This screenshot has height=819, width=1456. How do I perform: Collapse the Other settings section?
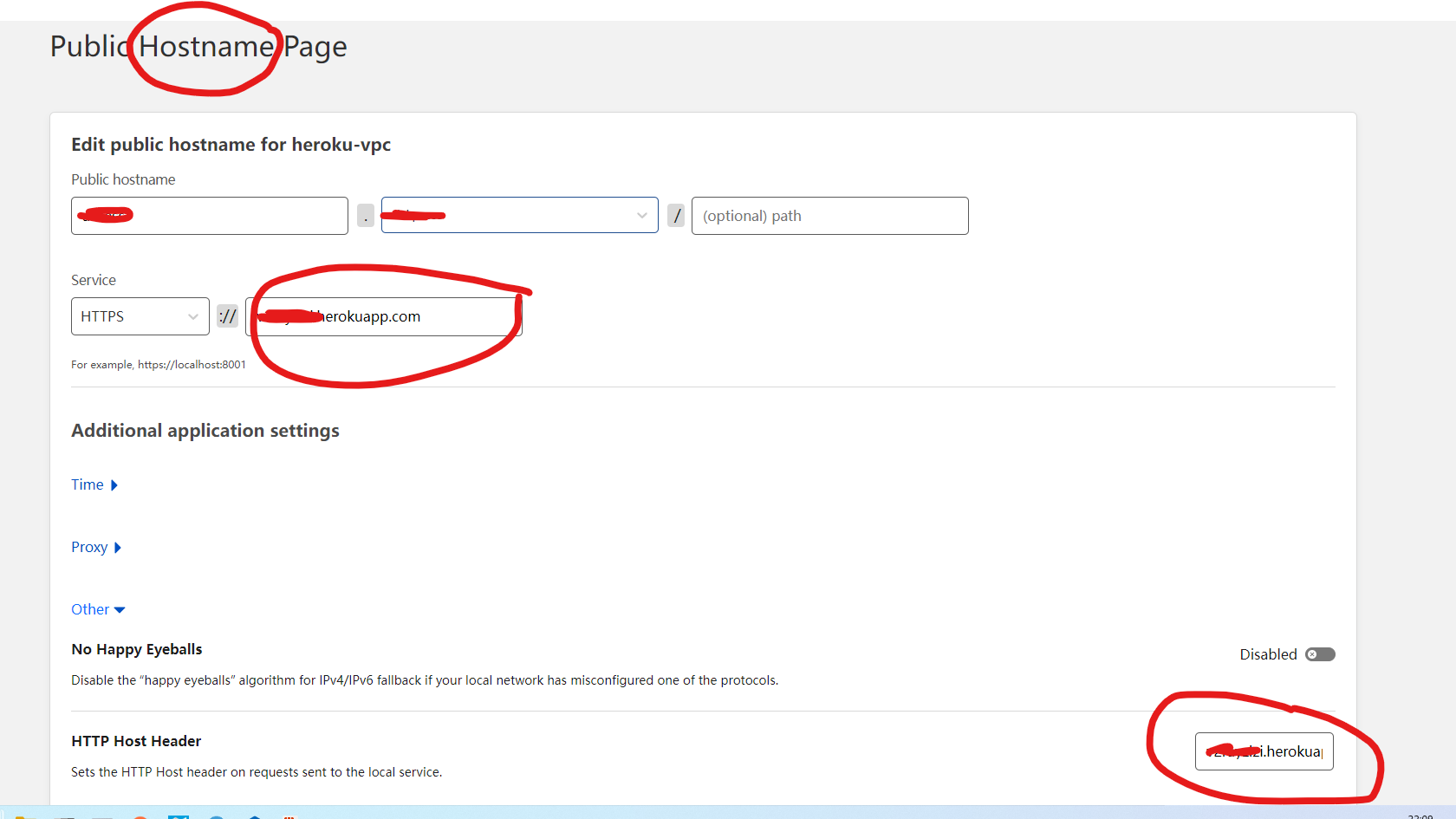(x=97, y=608)
